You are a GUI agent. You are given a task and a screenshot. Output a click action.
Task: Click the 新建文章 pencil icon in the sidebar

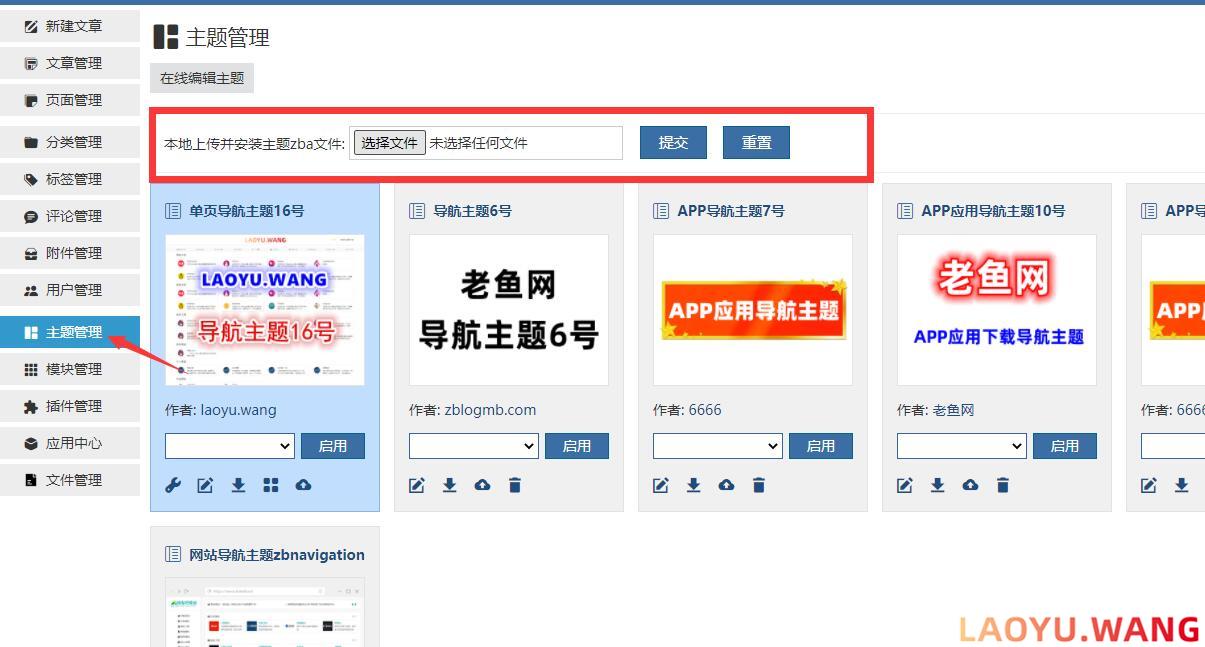pos(30,25)
